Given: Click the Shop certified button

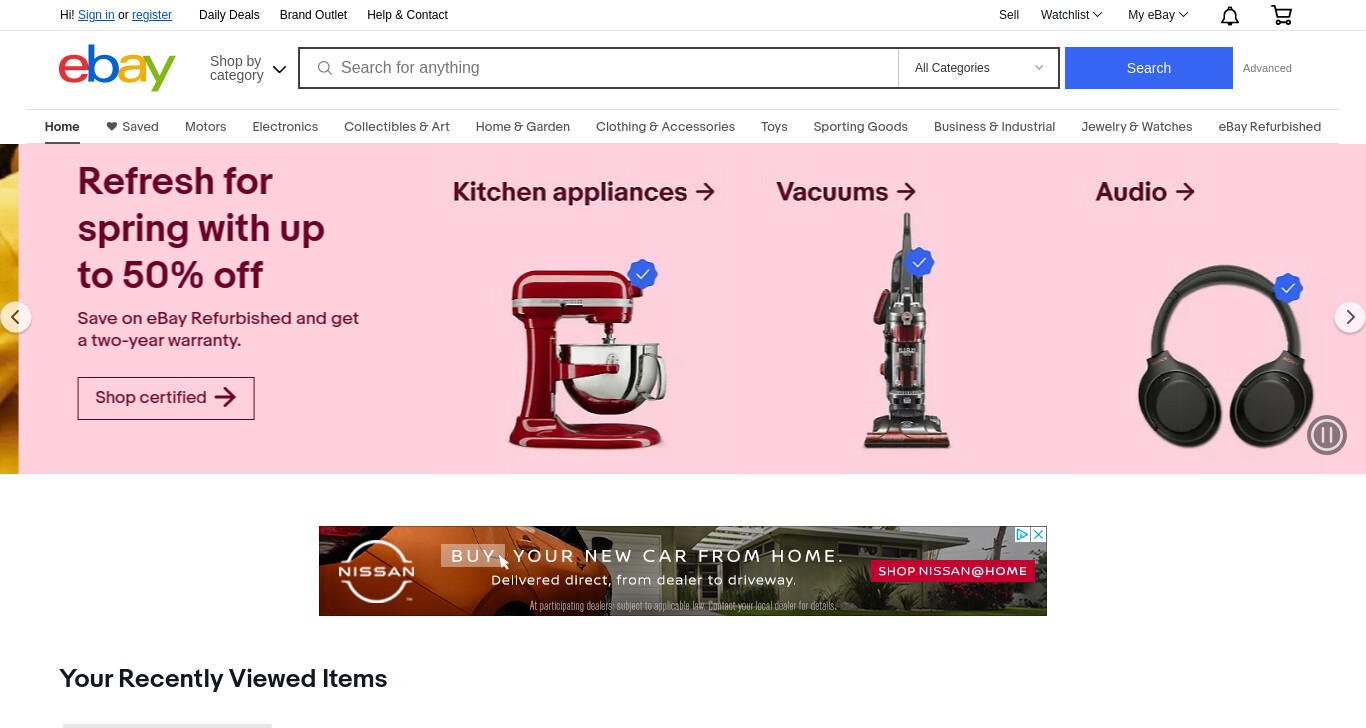Looking at the screenshot, I should (x=166, y=398).
